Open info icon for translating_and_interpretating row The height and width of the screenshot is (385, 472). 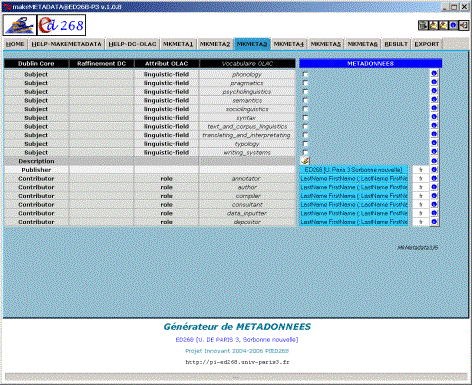pos(434,134)
